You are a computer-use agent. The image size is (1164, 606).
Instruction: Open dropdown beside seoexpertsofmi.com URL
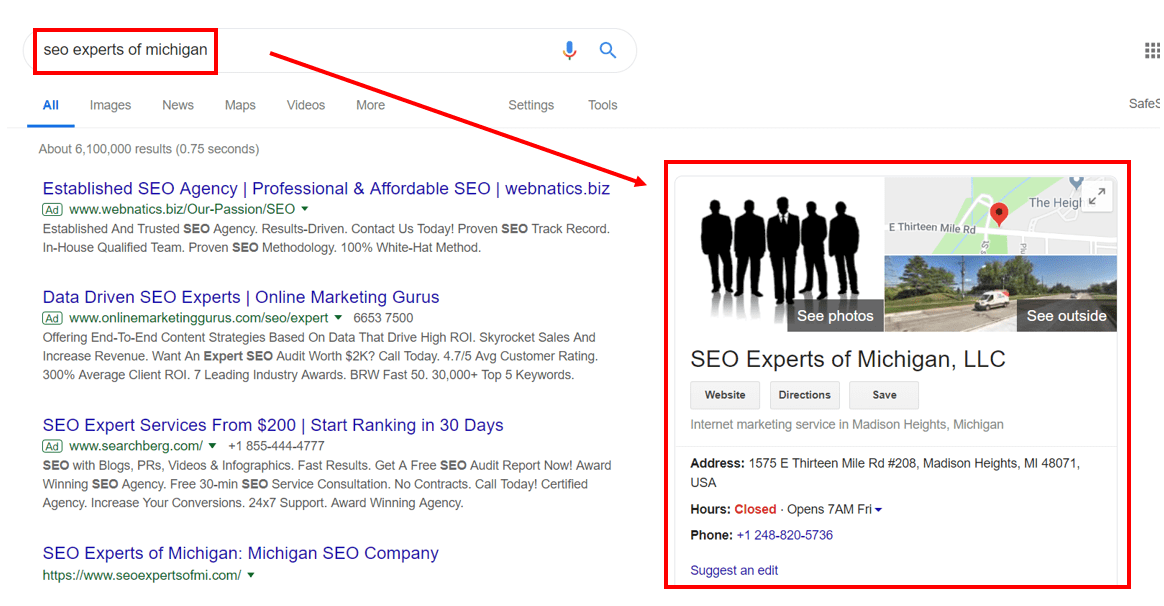tap(251, 575)
